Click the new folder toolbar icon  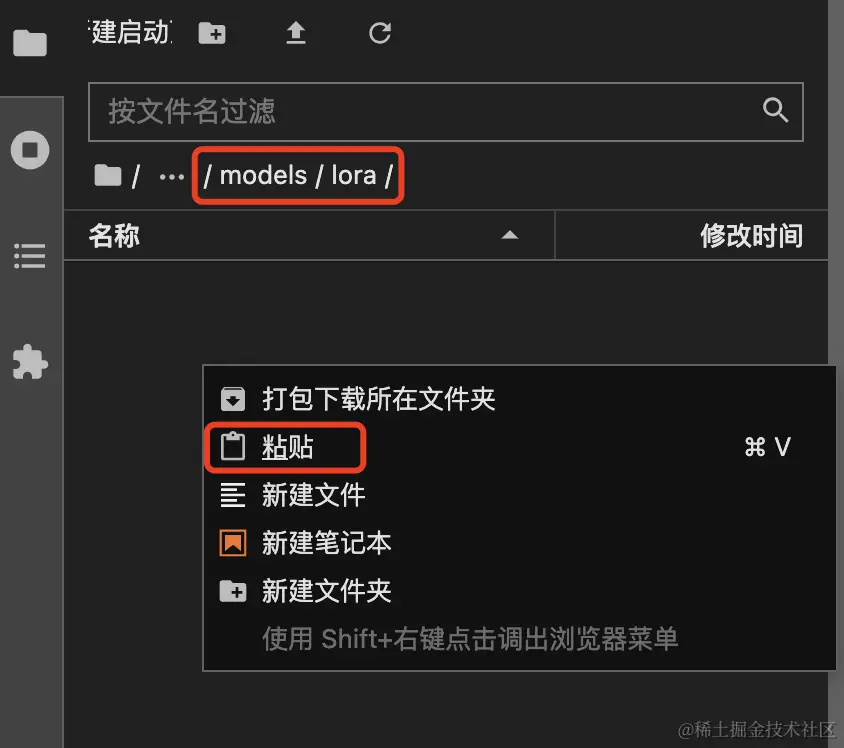click(212, 33)
